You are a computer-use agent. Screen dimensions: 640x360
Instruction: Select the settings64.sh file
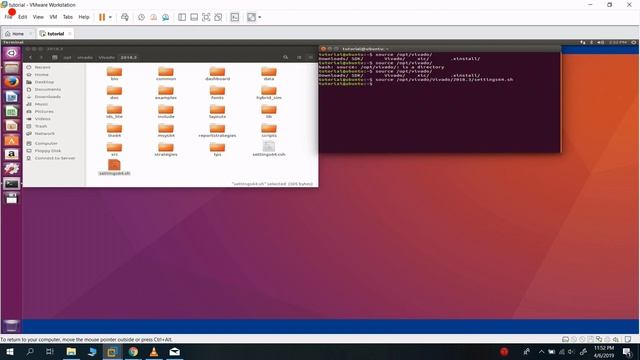[114, 167]
